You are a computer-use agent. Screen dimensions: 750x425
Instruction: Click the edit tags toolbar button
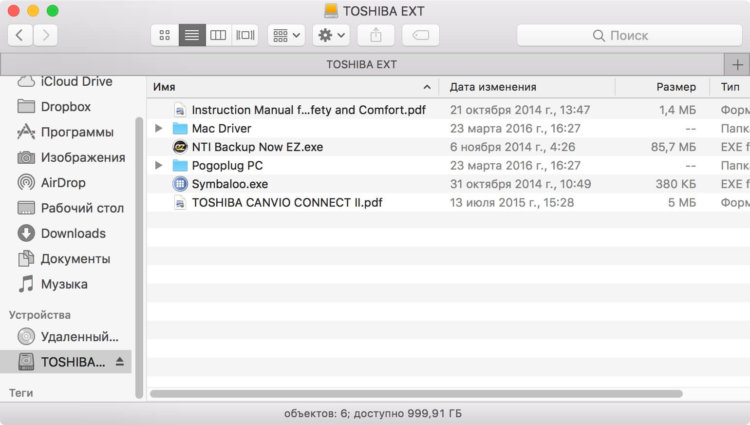pyautogui.click(x=420, y=35)
